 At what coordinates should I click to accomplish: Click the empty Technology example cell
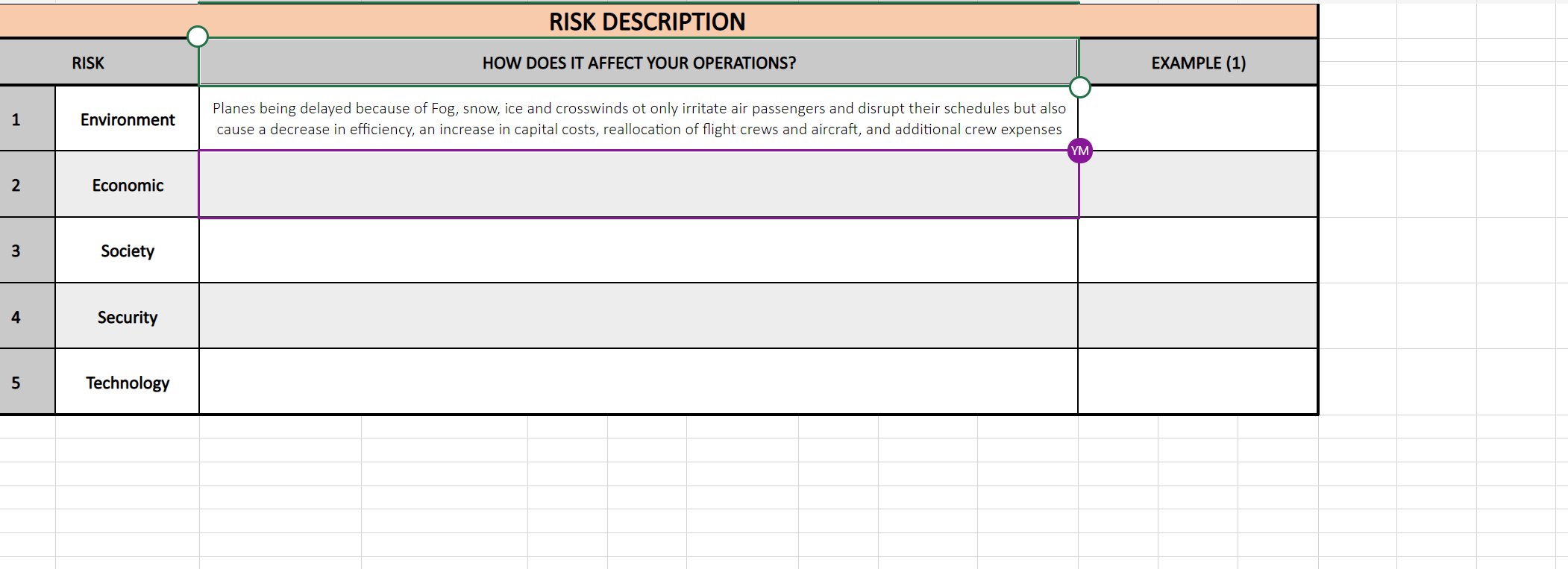click(x=1197, y=382)
